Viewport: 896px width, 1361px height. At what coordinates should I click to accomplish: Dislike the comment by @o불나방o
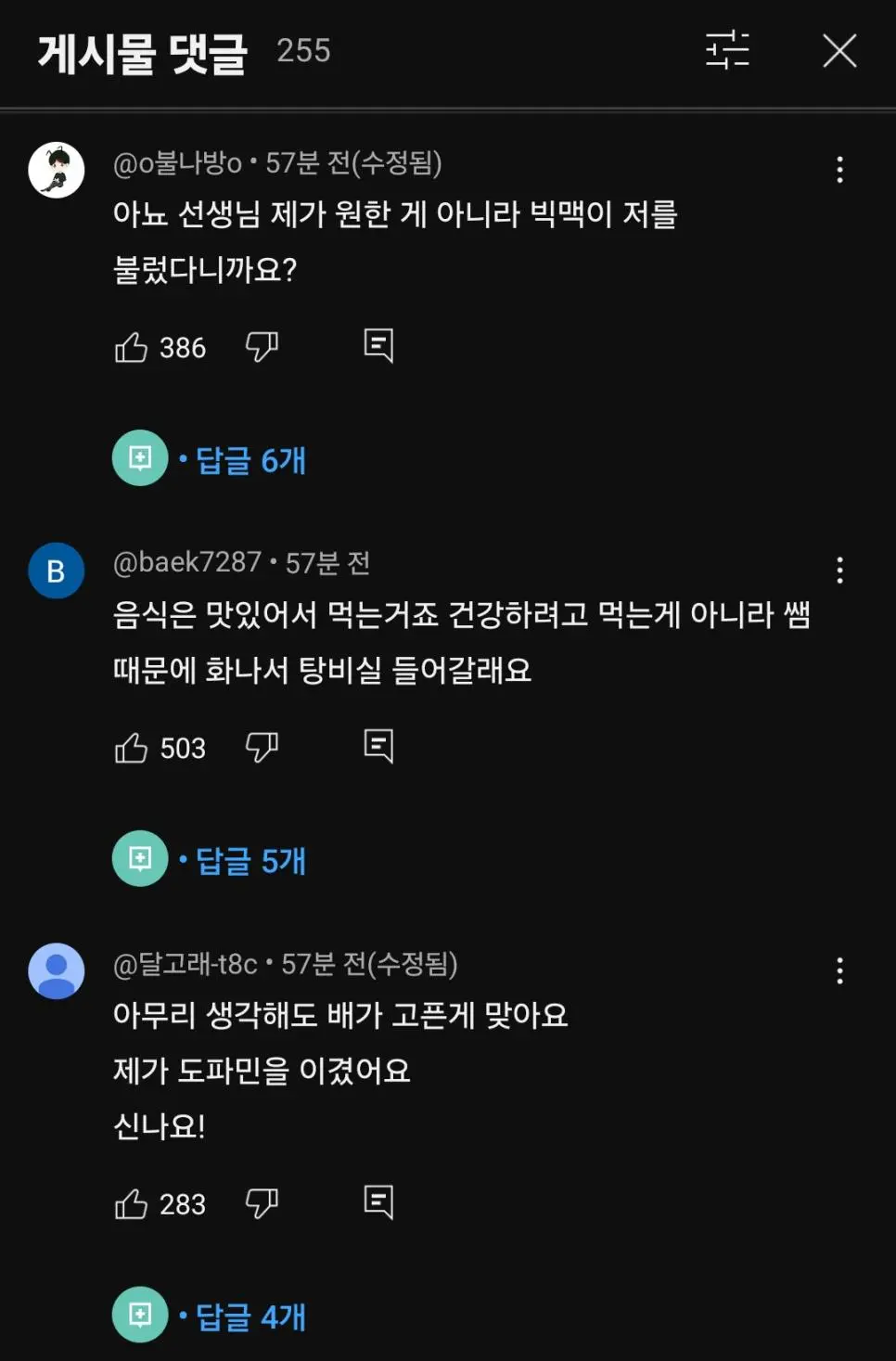pyautogui.click(x=262, y=347)
